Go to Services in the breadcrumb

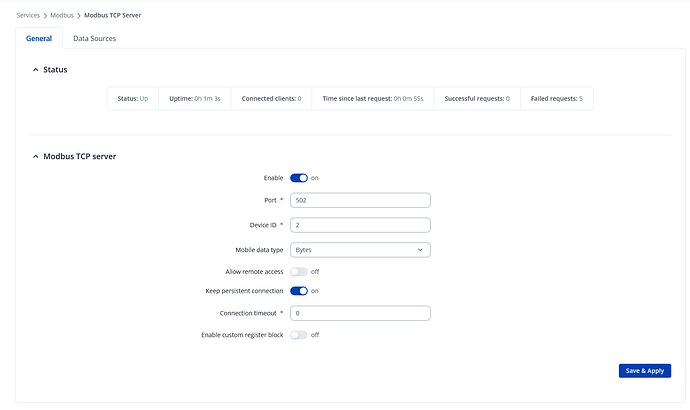(x=29, y=16)
